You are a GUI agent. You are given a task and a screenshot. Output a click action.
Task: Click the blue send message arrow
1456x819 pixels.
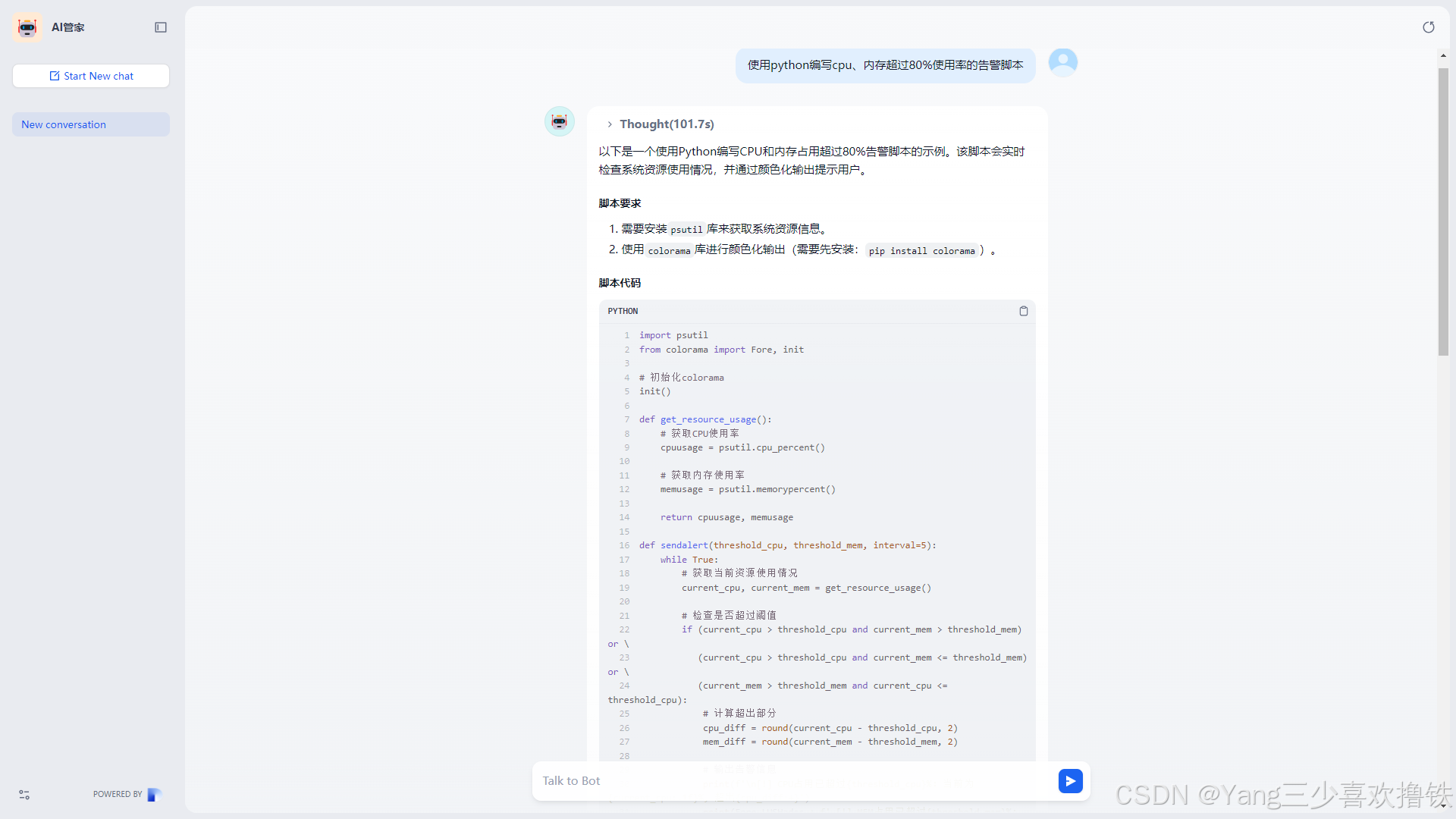click(x=1070, y=780)
